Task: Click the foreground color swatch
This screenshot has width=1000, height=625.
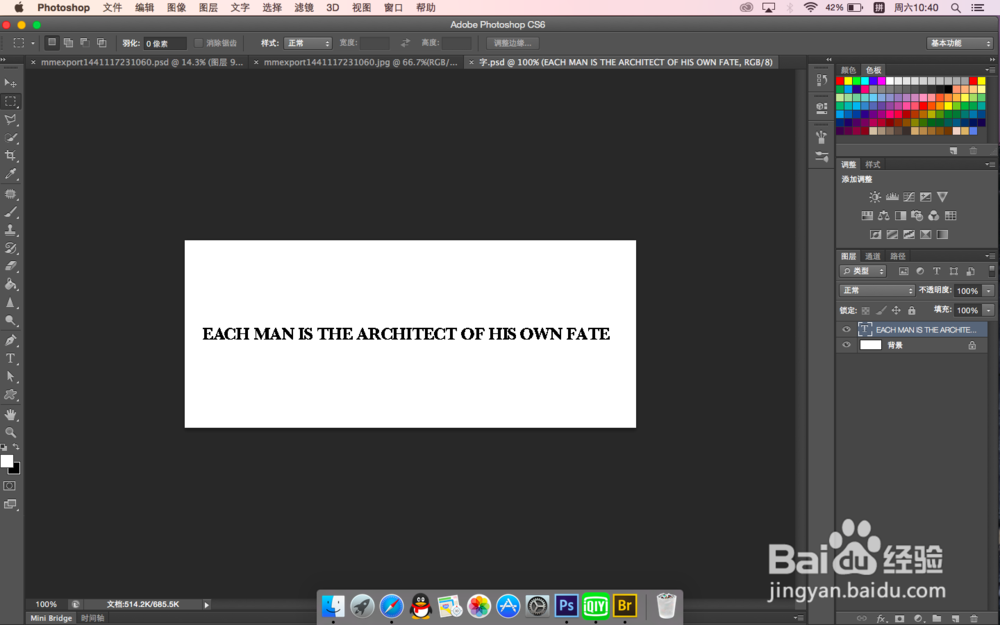Action: (x=6, y=461)
